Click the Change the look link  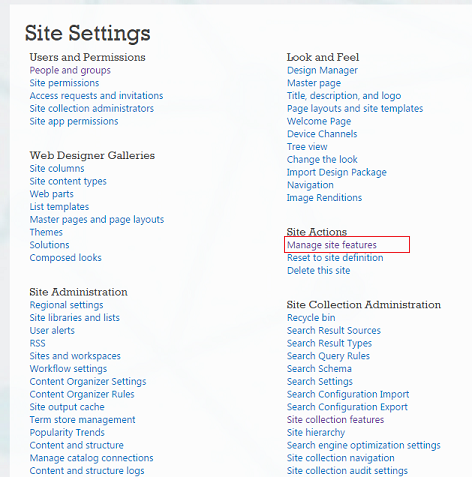(322, 160)
